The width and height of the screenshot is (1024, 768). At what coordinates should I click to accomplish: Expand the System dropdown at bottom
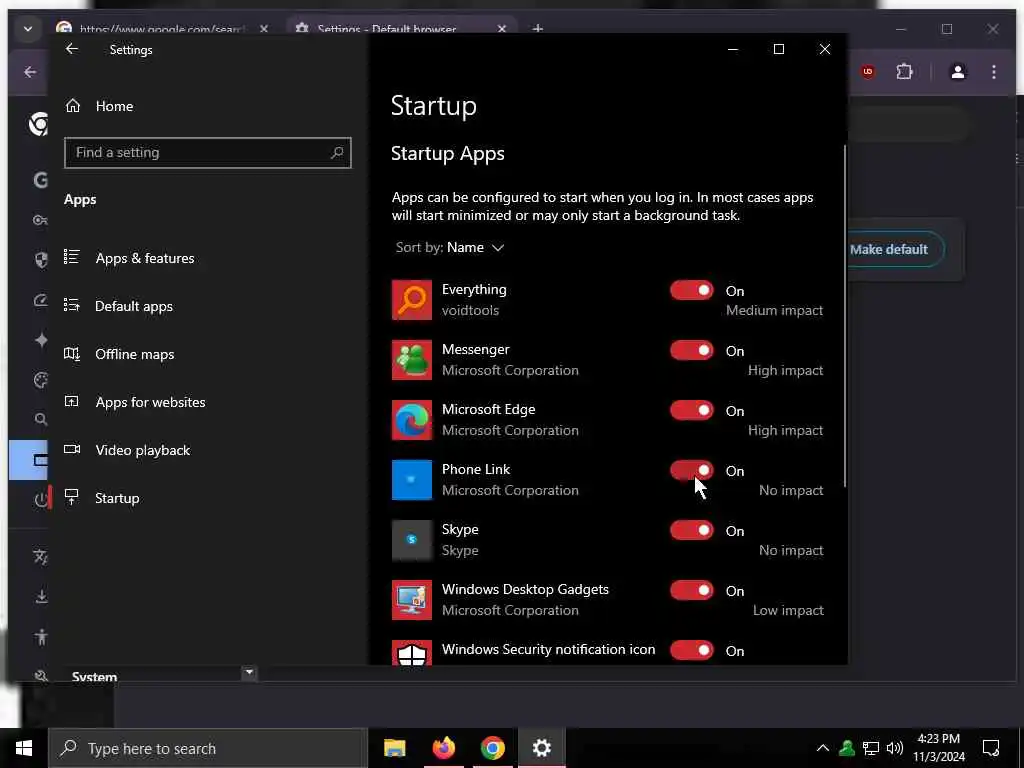coord(249,672)
